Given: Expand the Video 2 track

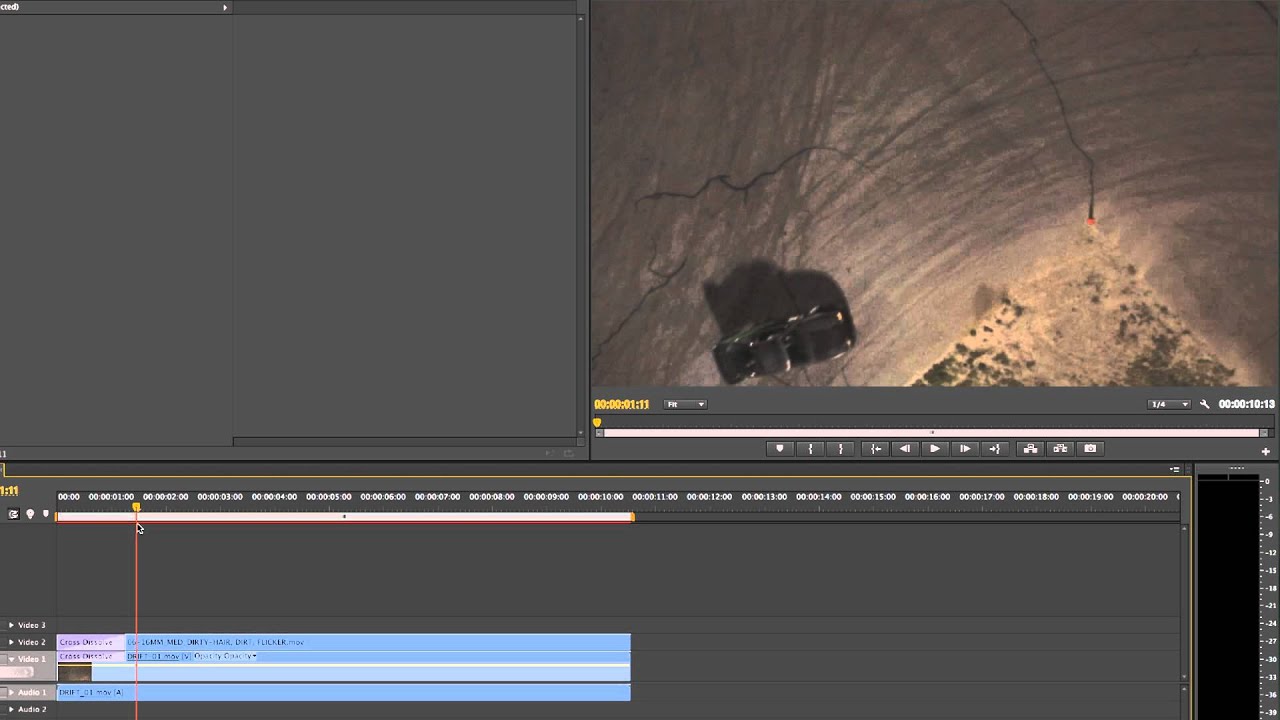Looking at the screenshot, I should [x=11, y=642].
